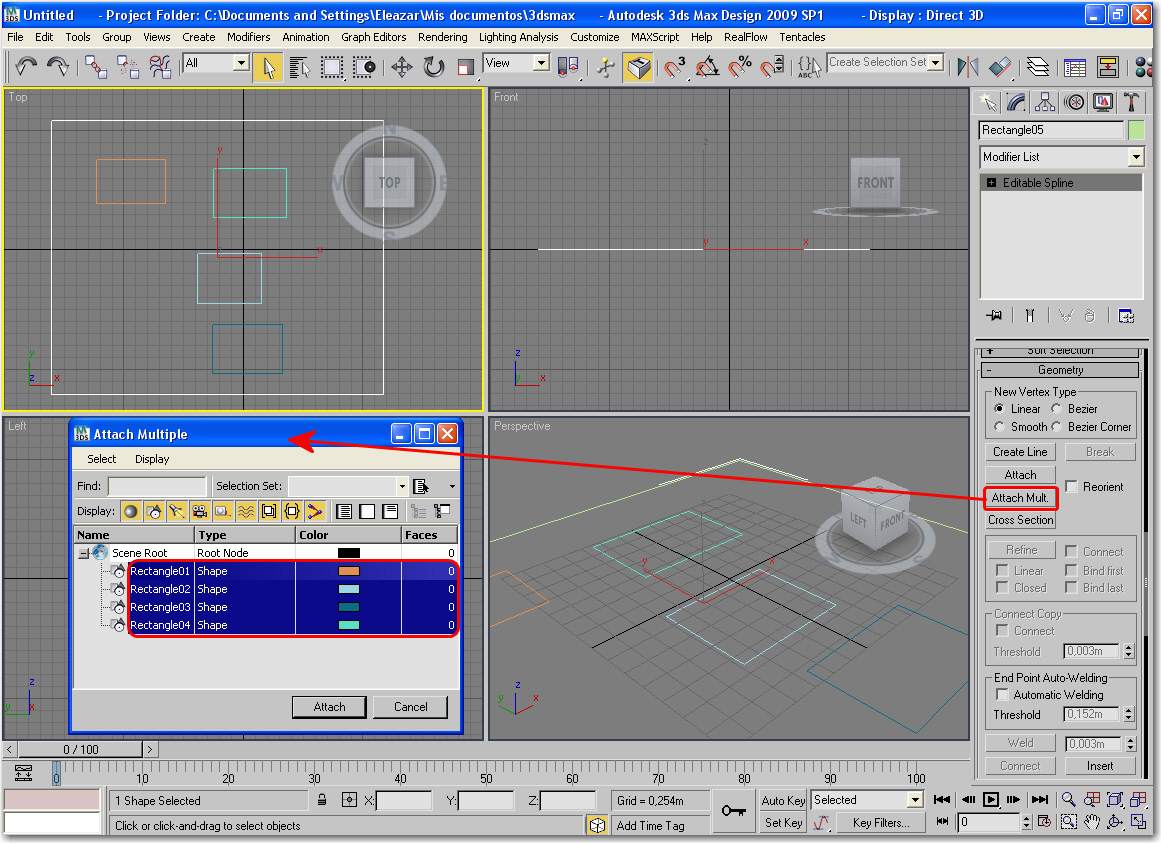The image size is (1161, 843).
Task: Open the Create Selection Set dropdown
Action: (936, 63)
